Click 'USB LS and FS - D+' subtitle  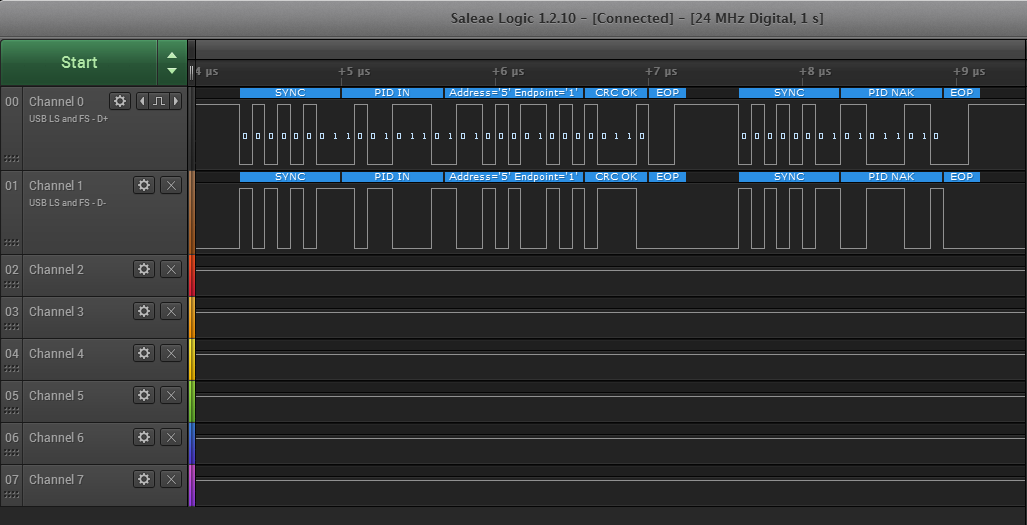click(x=68, y=119)
